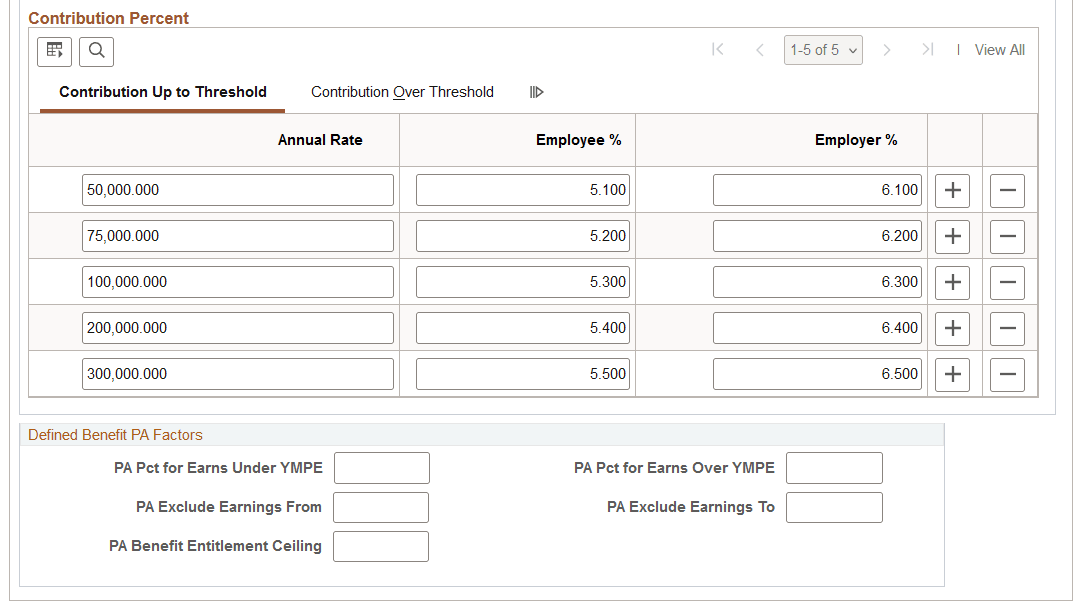Image resolution: width=1085 pixels, height=608 pixels.
Task: Click the previous page arrow icon
Action: click(x=760, y=49)
